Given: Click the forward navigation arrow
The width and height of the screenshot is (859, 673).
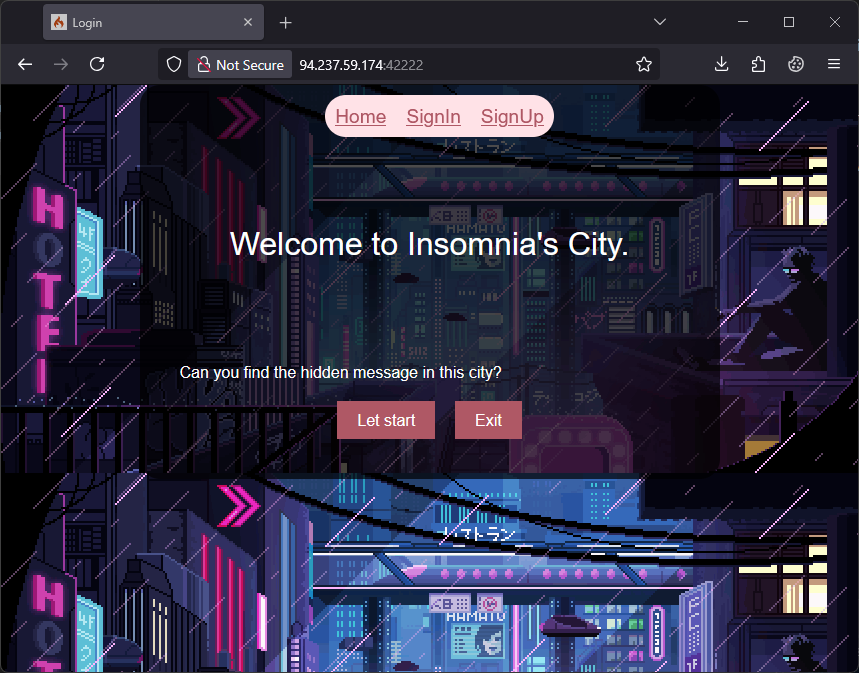Looking at the screenshot, I should point(61,64).
